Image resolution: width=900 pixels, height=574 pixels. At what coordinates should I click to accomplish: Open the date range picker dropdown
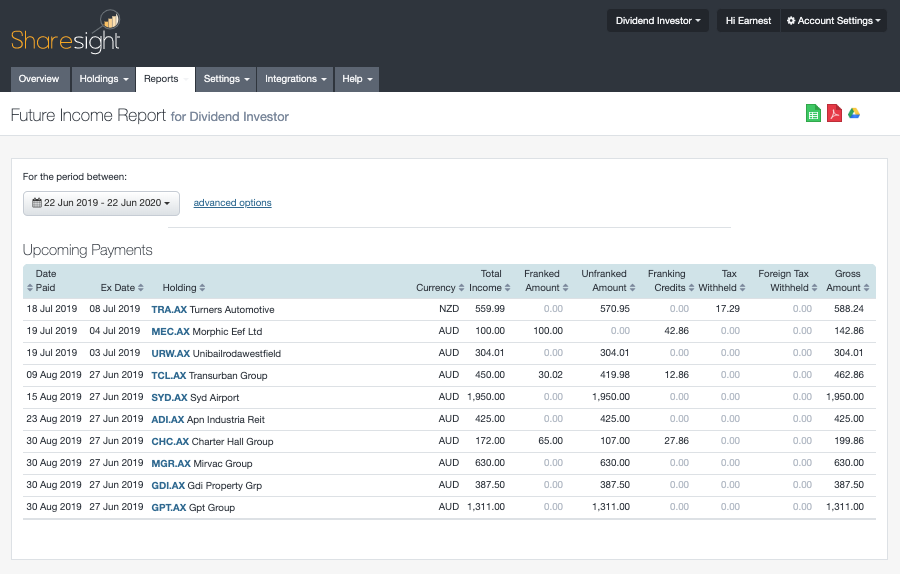(x=101, y=203)
